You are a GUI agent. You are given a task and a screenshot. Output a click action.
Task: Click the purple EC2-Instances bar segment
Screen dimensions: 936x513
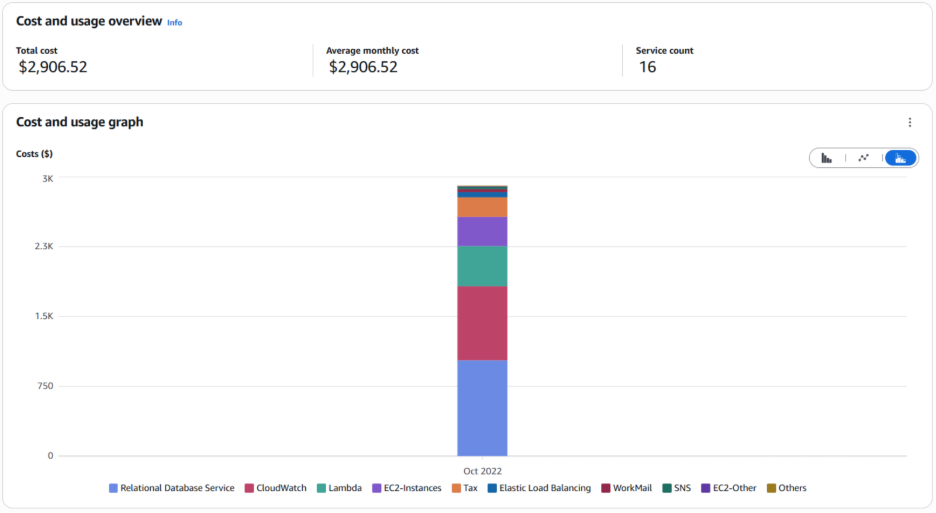click(x=482, y=231)
